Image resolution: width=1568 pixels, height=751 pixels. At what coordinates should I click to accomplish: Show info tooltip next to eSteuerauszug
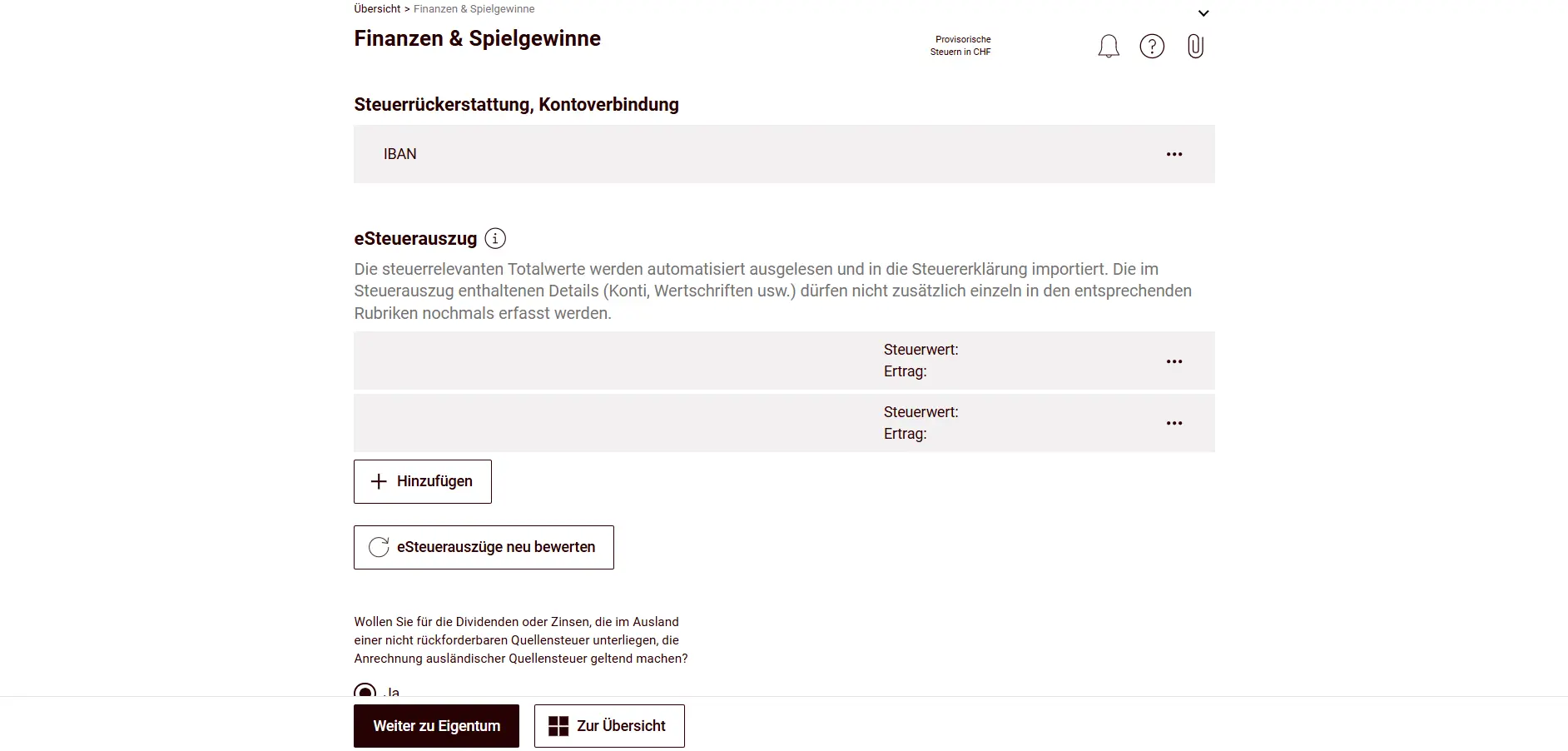click(495, 239)
